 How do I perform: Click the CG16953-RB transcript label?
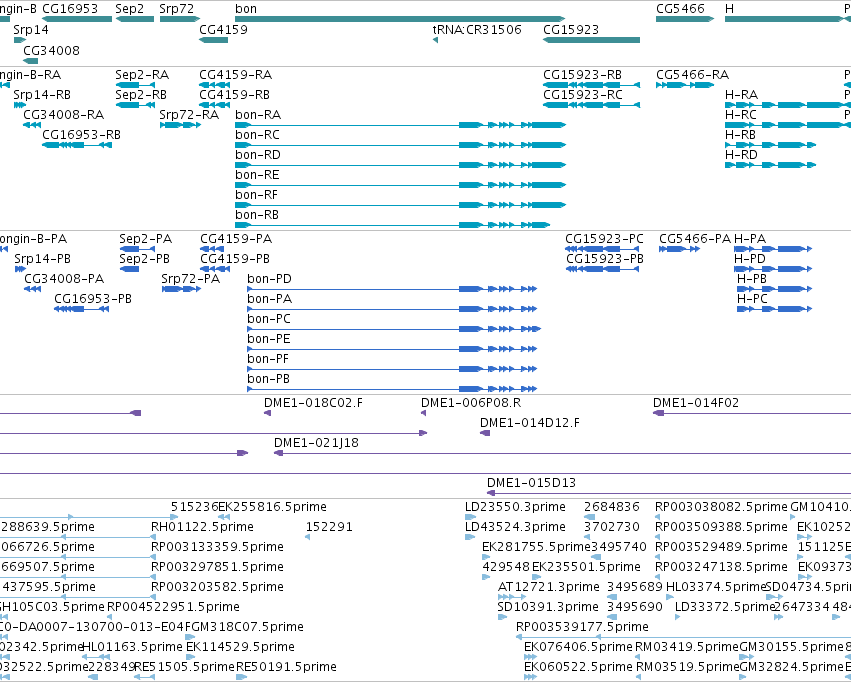81,135
